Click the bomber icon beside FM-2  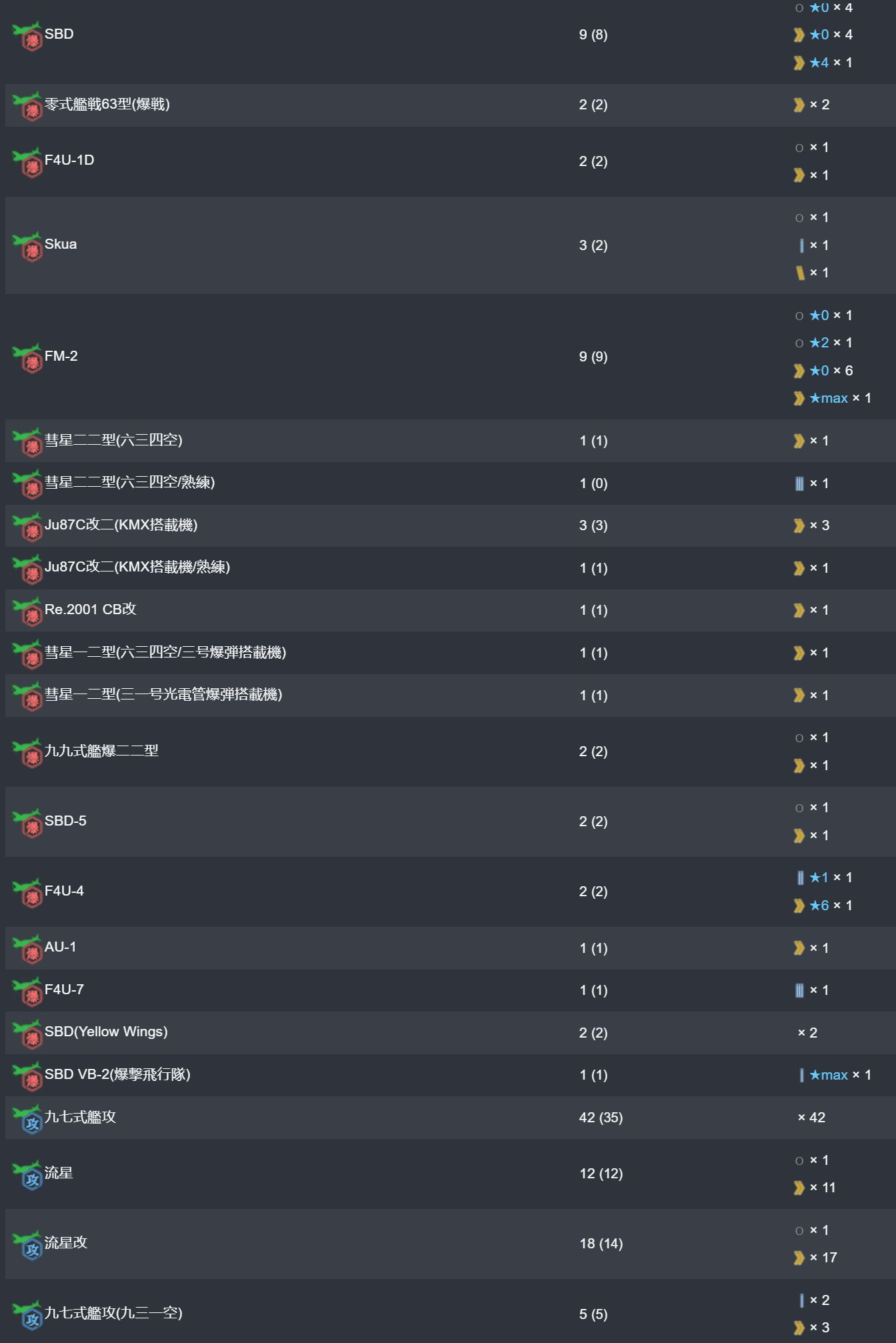[27, 359]
